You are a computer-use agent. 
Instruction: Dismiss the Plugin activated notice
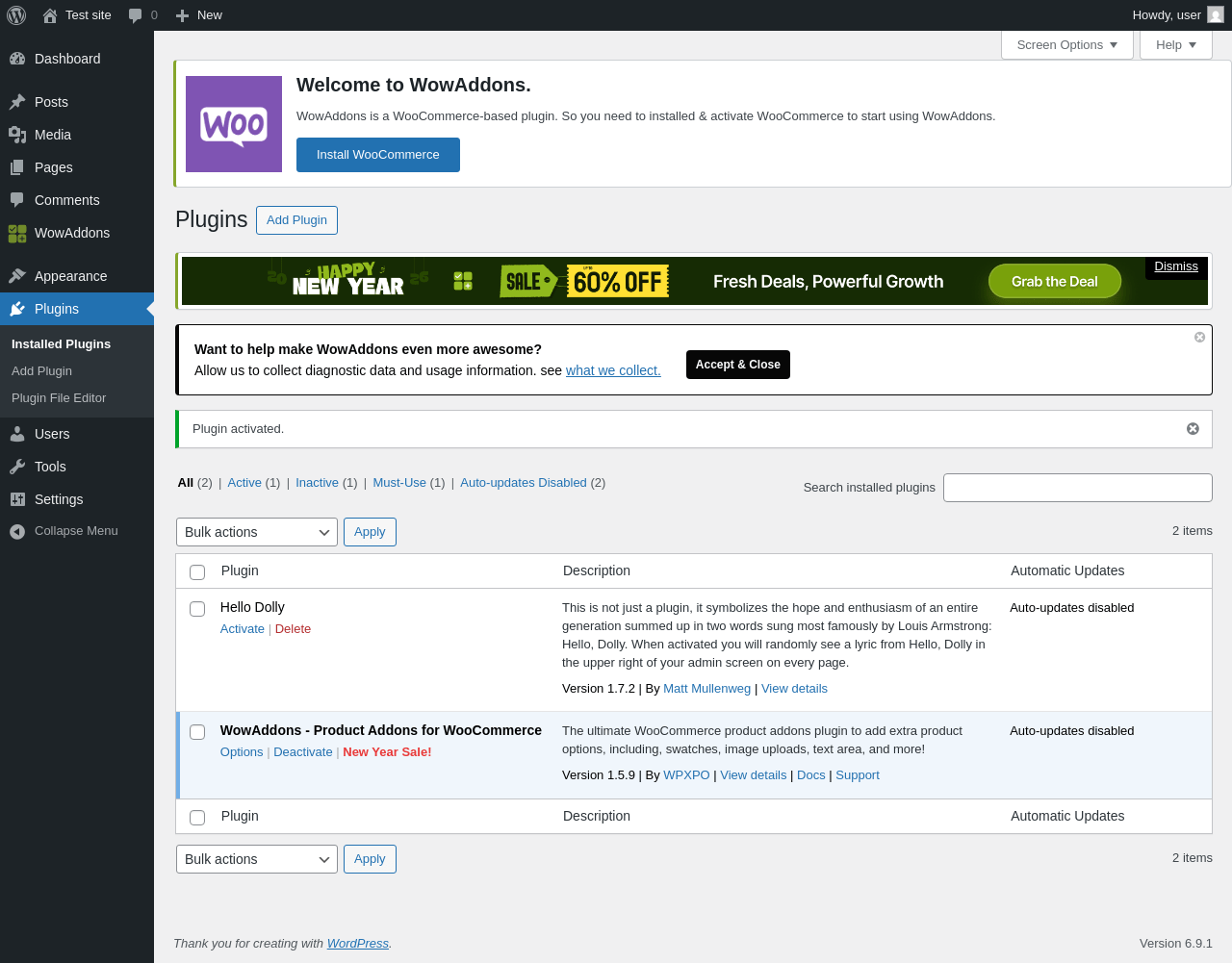coord(1193,429)
